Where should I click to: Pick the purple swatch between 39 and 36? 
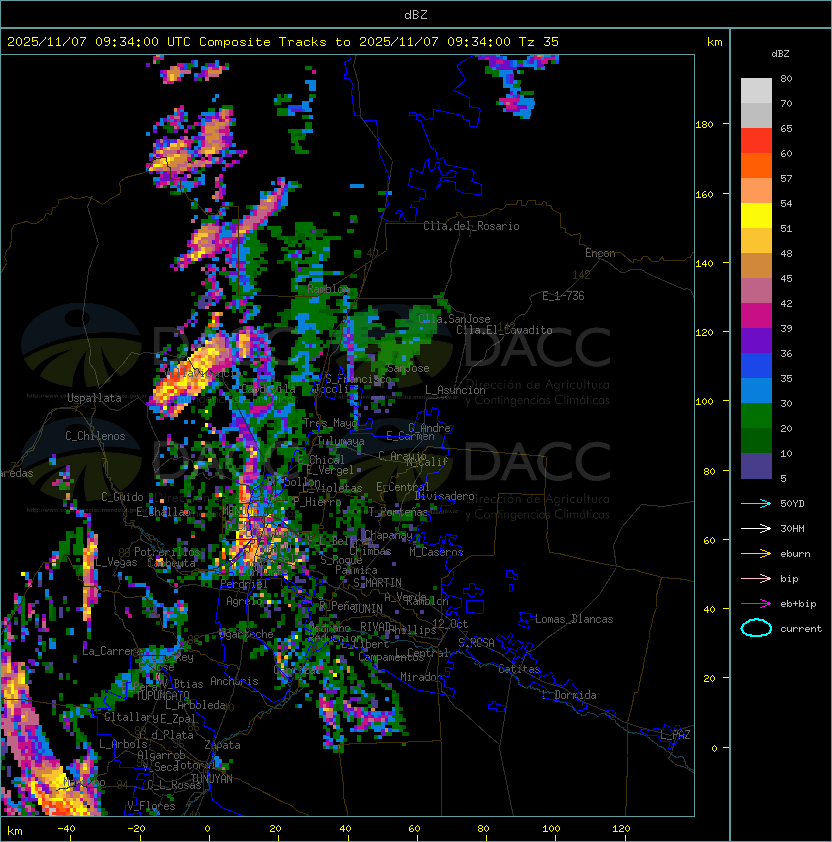pyautogui.click(x=756, y=340)
